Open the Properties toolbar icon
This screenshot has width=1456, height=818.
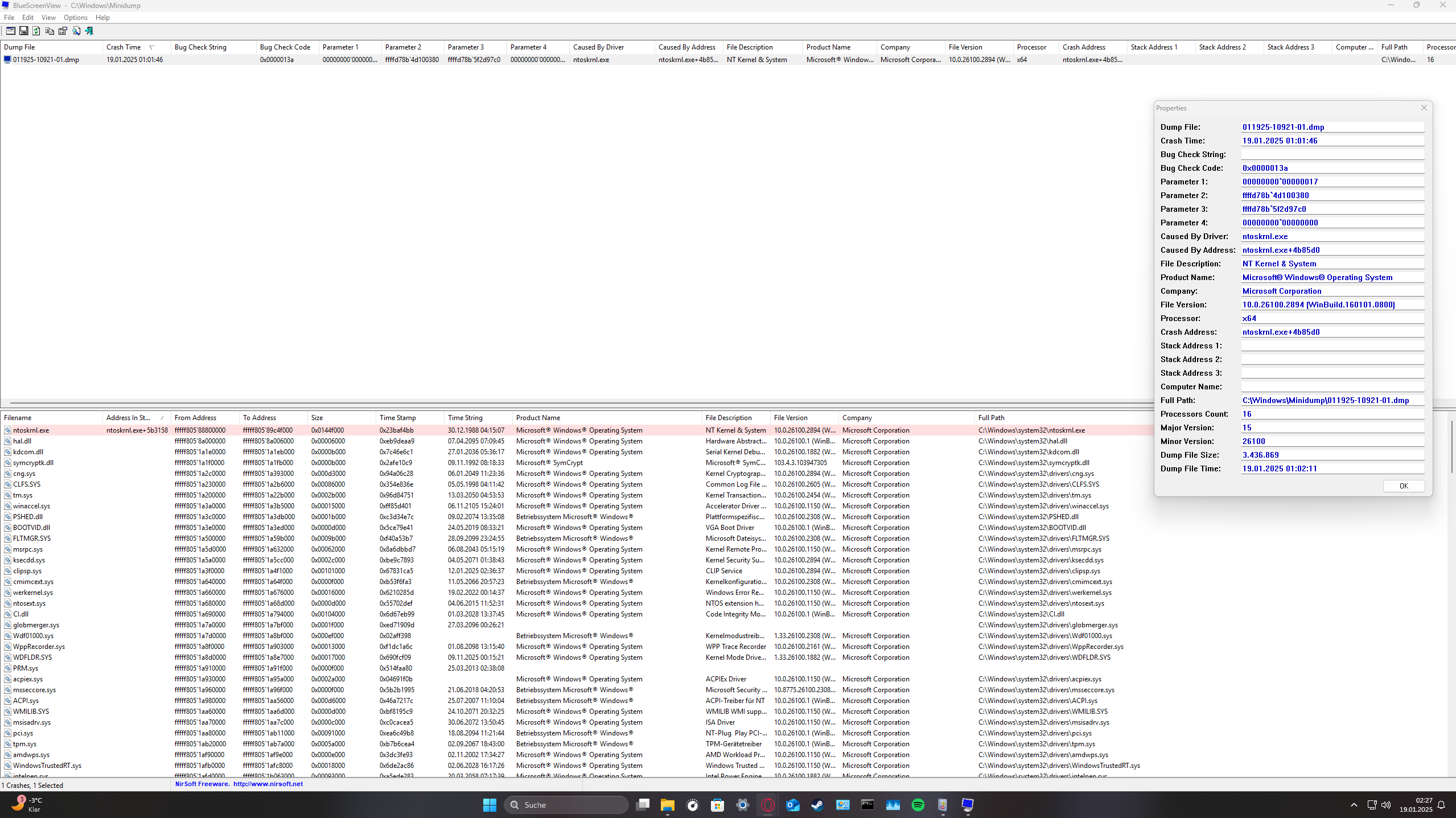[63, 31]
